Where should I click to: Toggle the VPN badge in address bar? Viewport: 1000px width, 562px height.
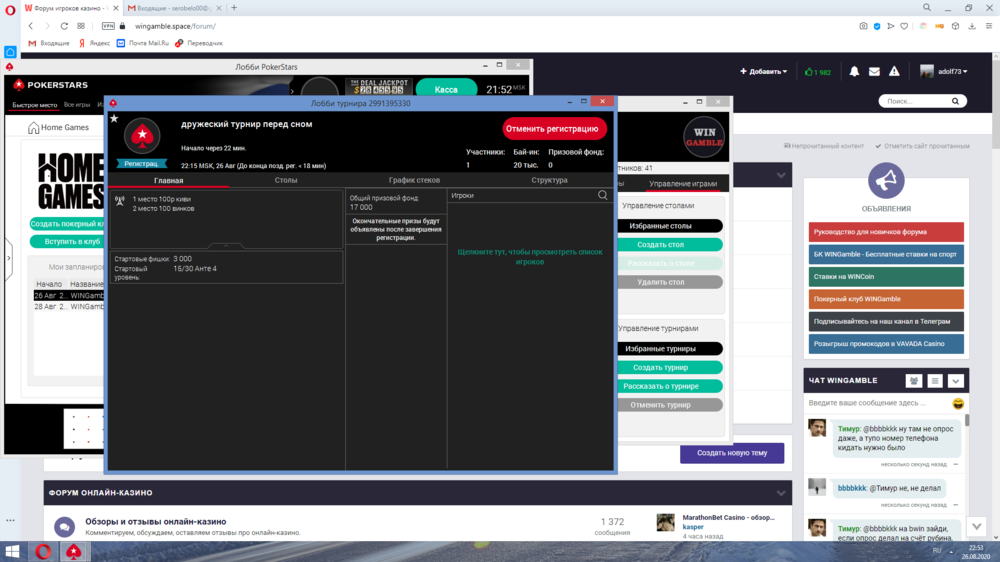[107, 26]
